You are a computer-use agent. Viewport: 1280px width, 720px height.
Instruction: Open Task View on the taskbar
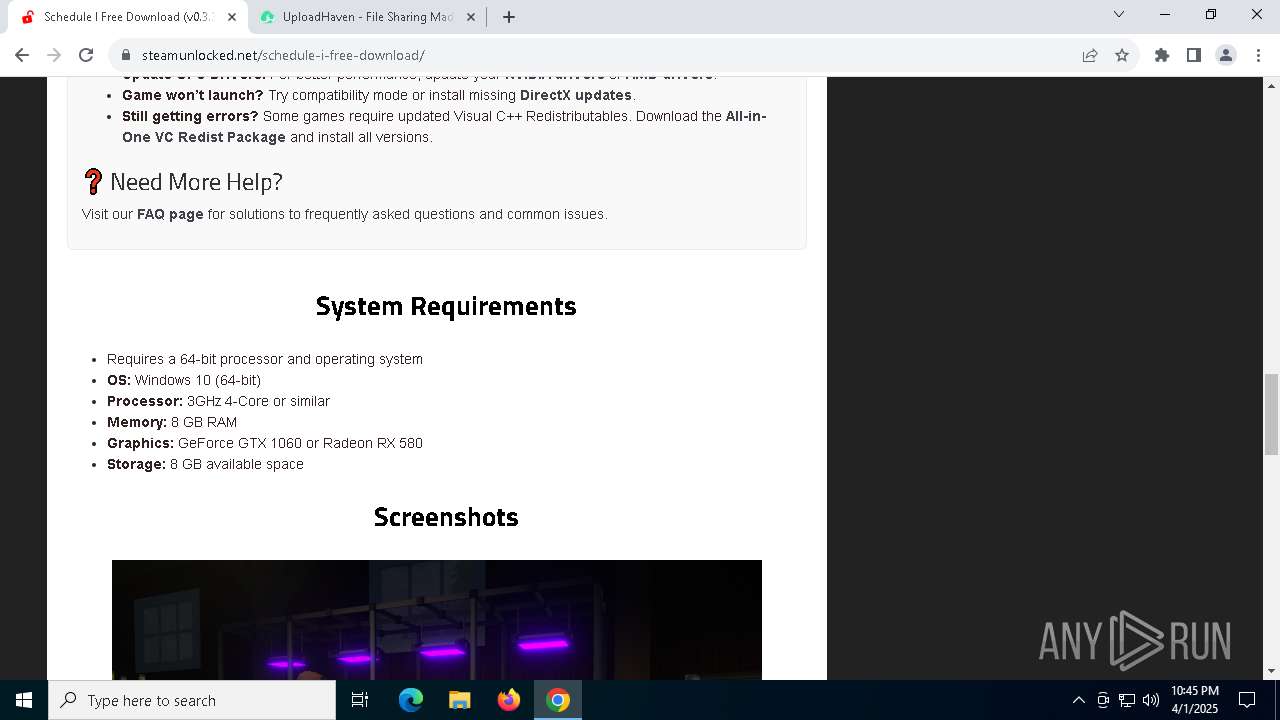[x=360, y=700]
